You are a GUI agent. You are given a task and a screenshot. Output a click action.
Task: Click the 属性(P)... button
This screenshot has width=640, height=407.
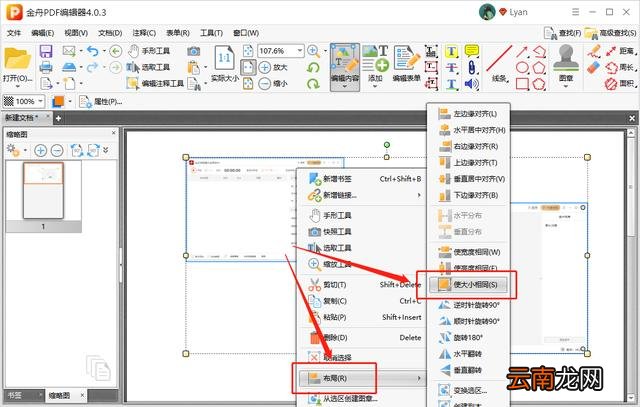[x=100, y=101]
